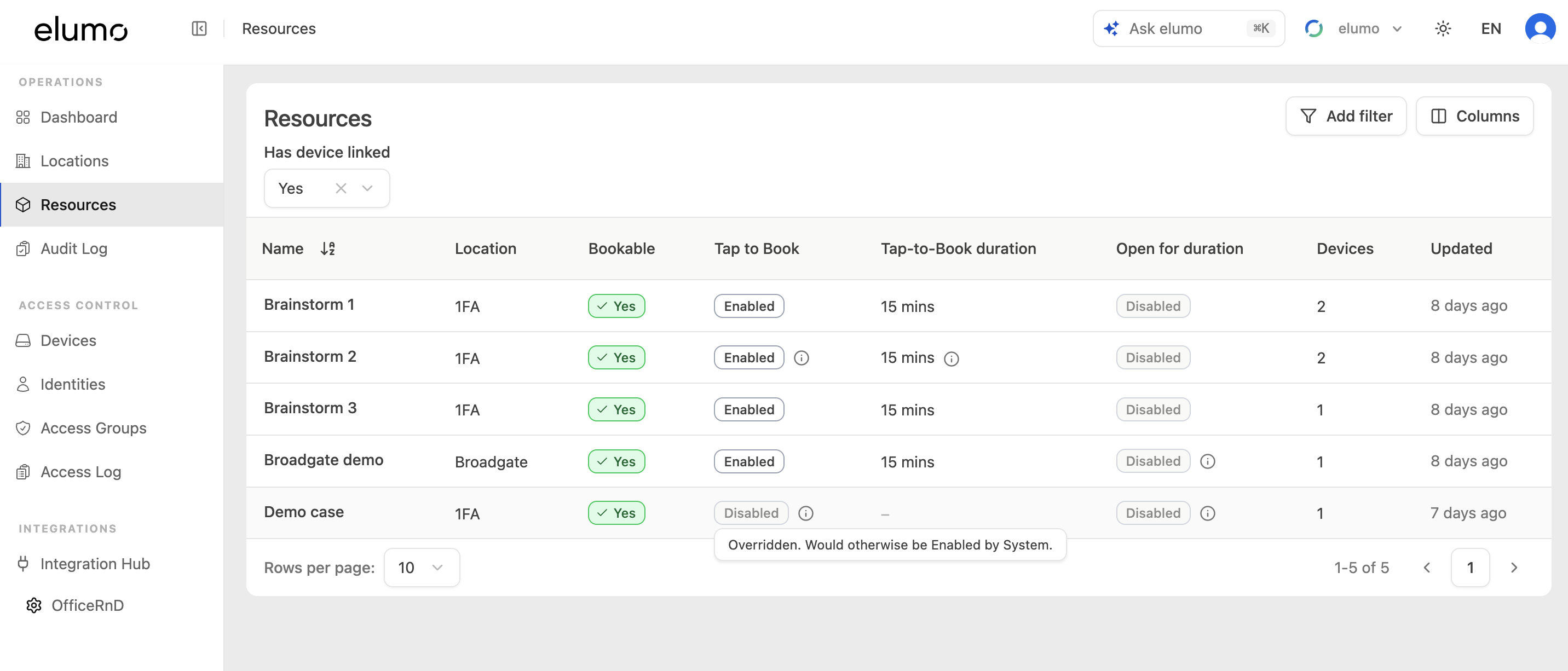Click Brainstorm 3 Open for duration Disabled badge
The image size is (1568, 671).
1153,410
